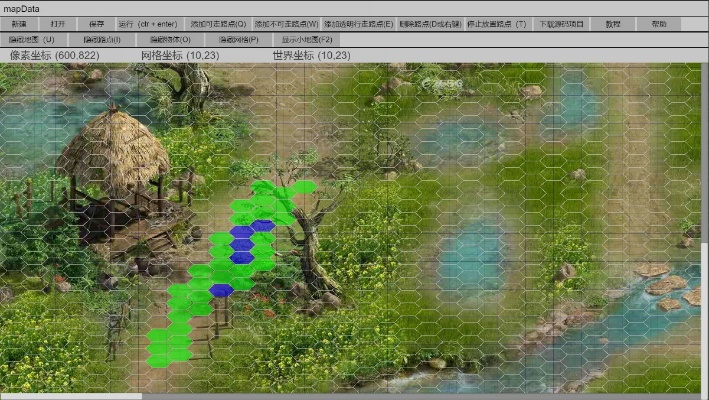Click the 新建 (New) button
Viewport: 709px width, 400px height.
point(19,23)
